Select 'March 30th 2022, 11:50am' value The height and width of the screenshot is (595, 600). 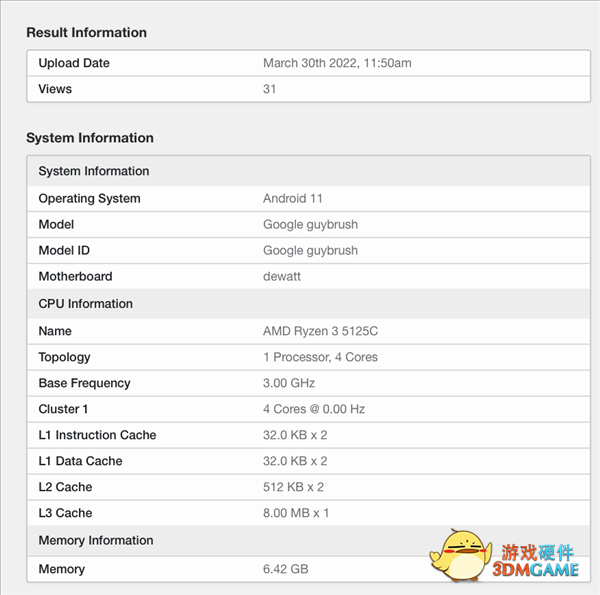coord(337,63)
